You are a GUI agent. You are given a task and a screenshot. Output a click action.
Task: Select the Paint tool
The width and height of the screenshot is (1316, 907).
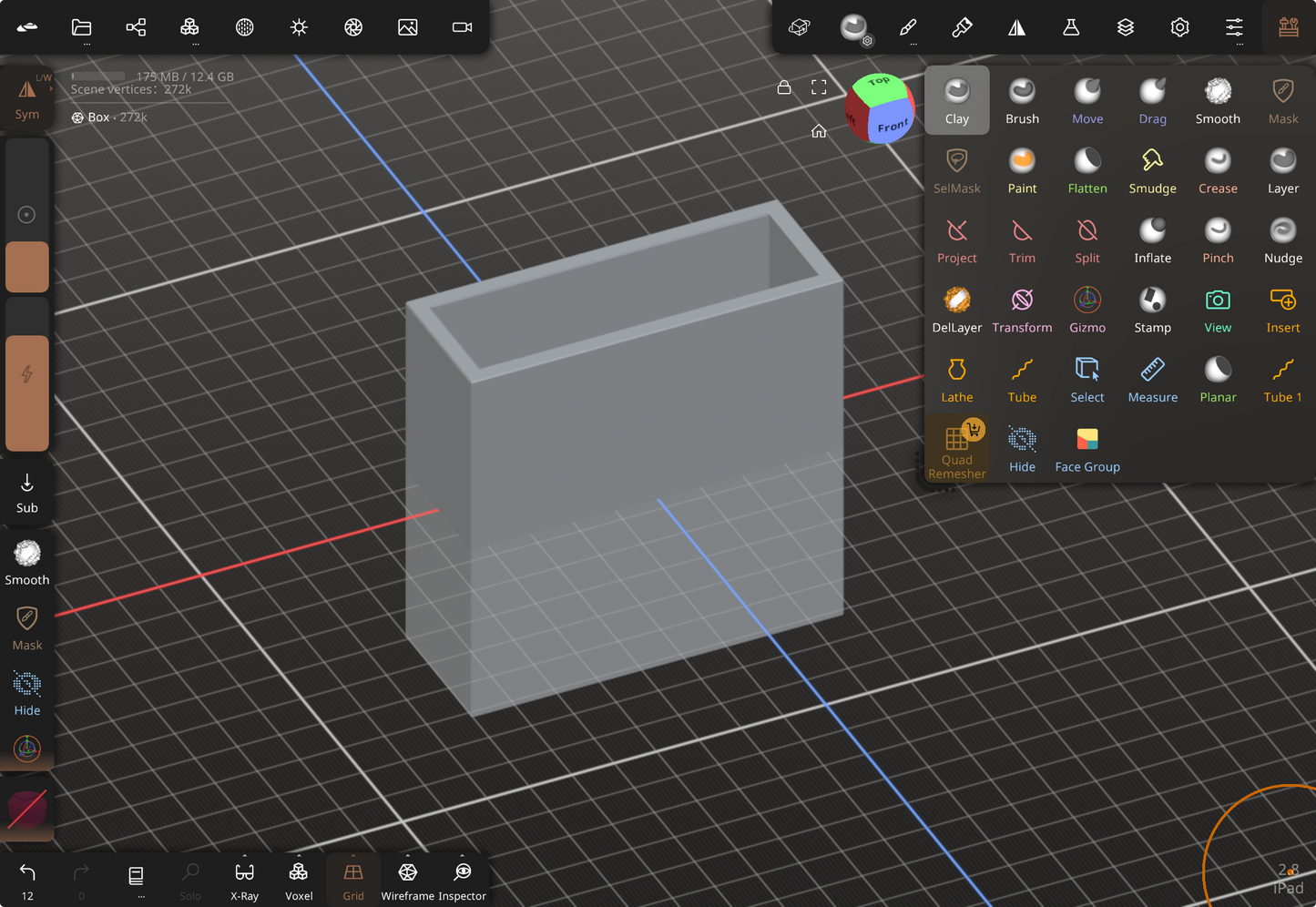(x=1022, y=170)
